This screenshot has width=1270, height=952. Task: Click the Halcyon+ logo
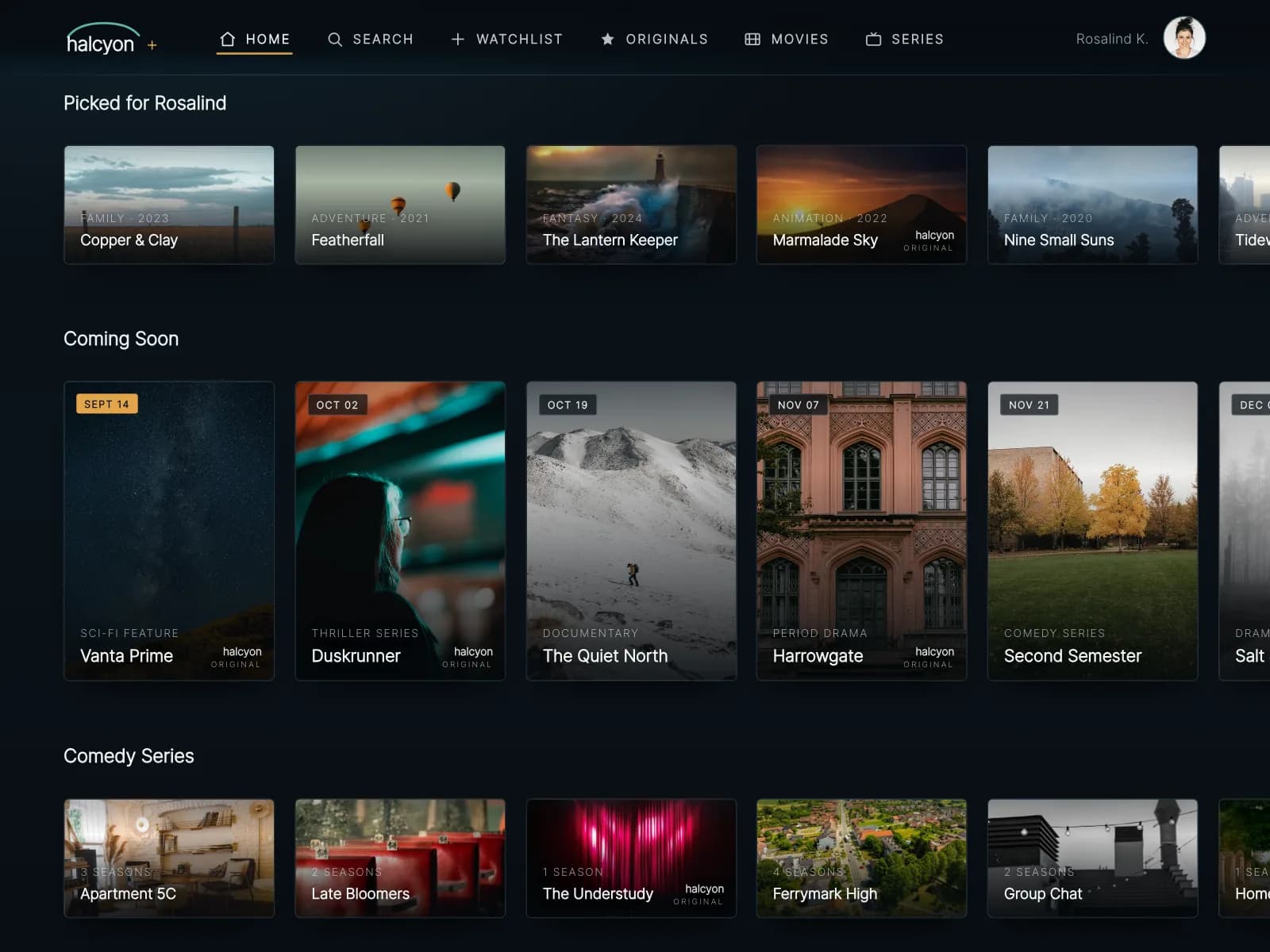pyautogui.click(x=112, y=39)
